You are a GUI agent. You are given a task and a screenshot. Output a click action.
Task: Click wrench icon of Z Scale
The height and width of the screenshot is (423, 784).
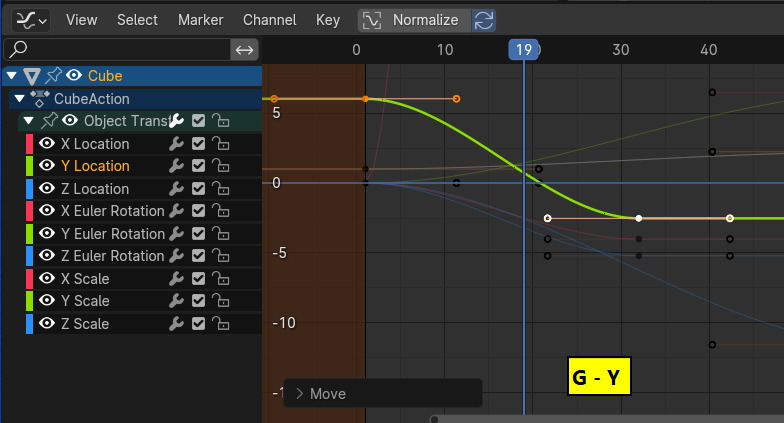click(x=176, y=324)
